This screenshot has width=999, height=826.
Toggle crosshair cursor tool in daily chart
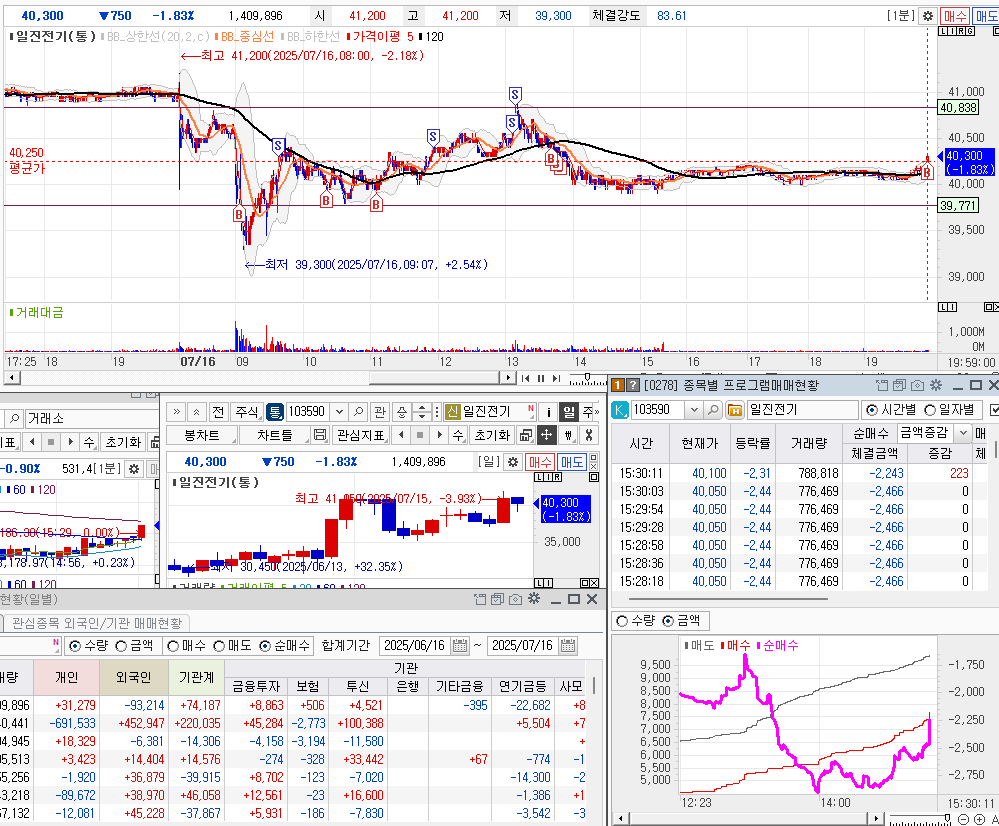(x=547, y=435)
